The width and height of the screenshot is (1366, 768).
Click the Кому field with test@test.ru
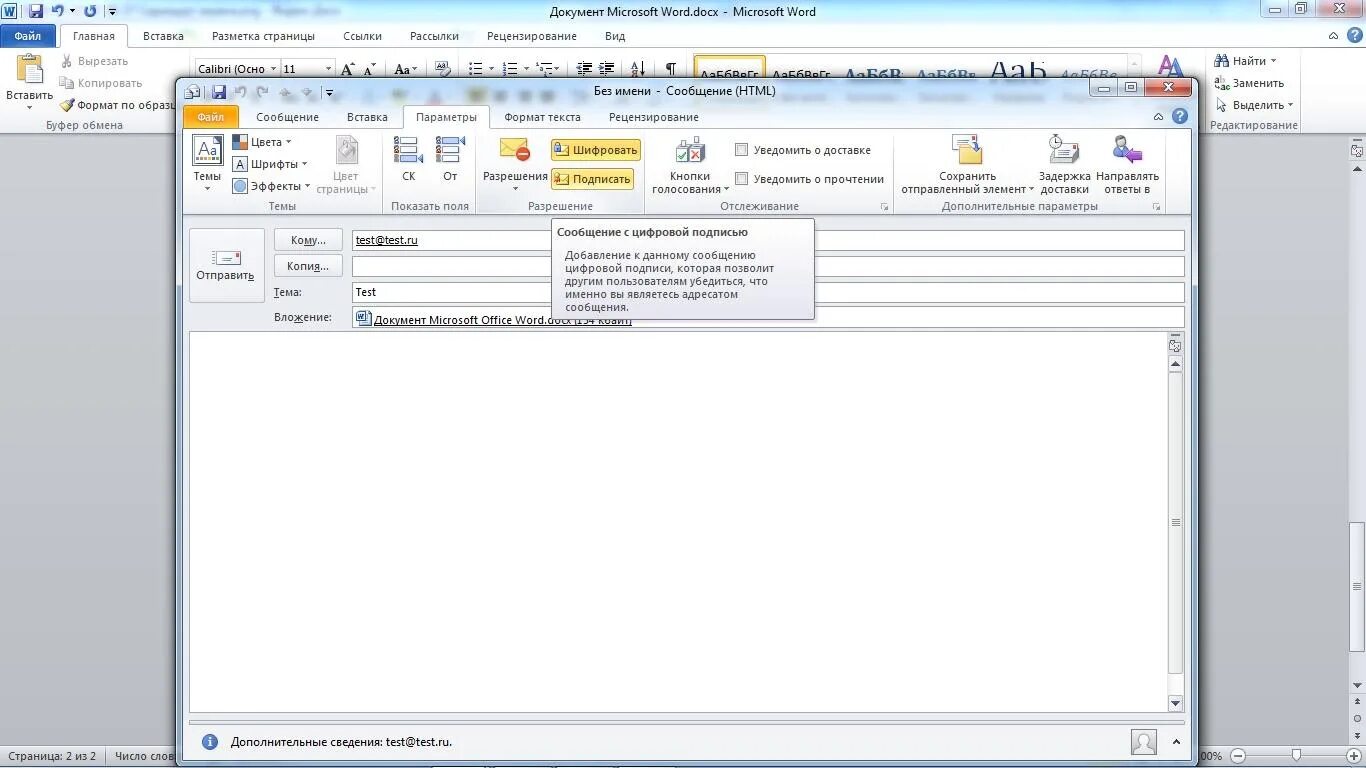(x=768, y=240)
